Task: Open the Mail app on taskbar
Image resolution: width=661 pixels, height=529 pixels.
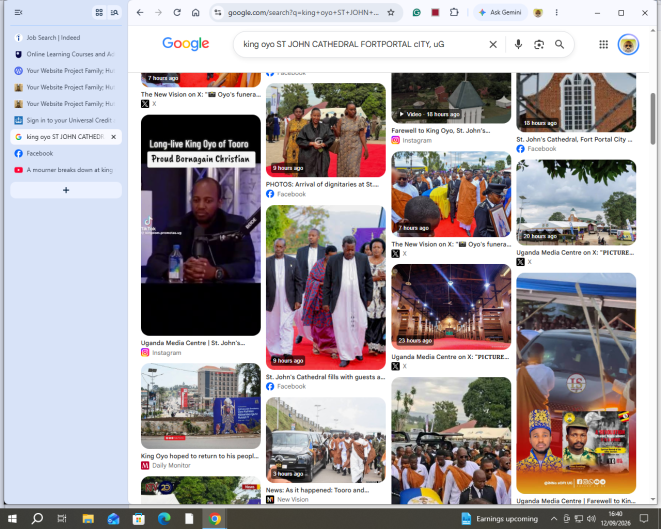Action: point(113,518)
